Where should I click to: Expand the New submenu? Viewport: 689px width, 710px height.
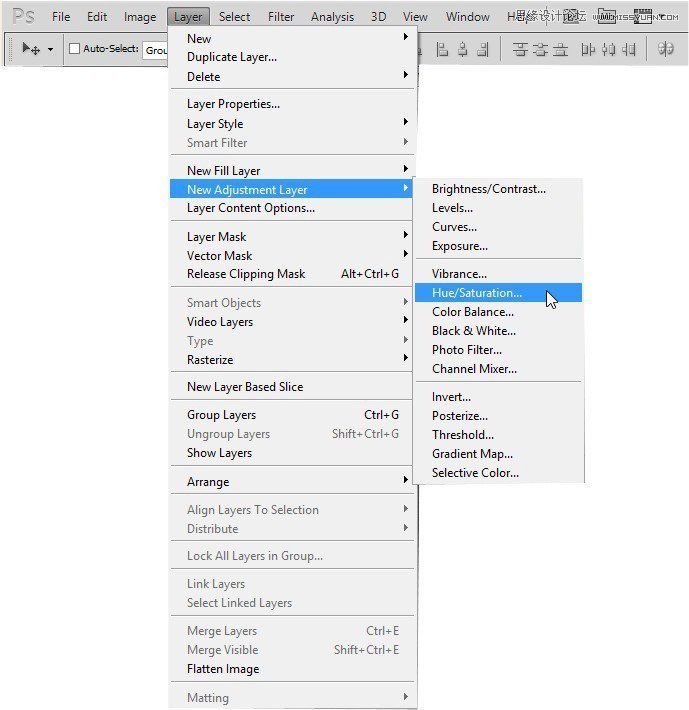[406, 36]
